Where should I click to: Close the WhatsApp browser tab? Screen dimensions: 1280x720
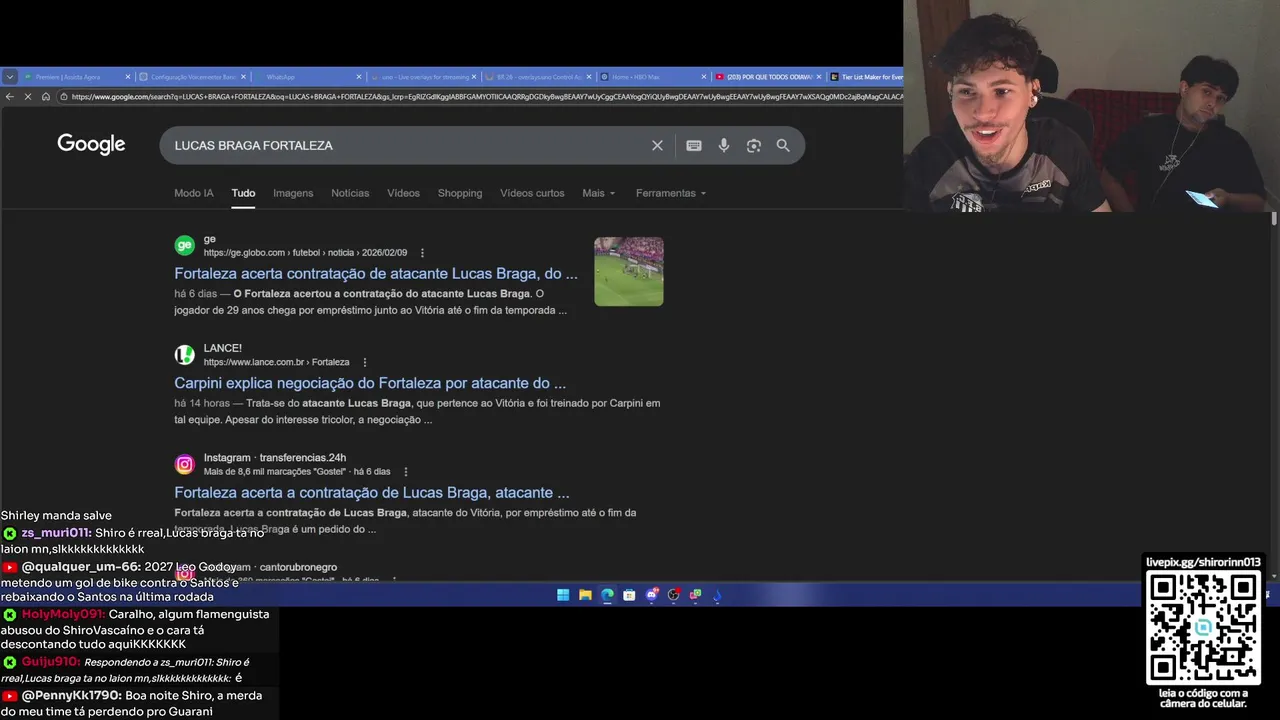pyautogui.click(x=359, y=77)
